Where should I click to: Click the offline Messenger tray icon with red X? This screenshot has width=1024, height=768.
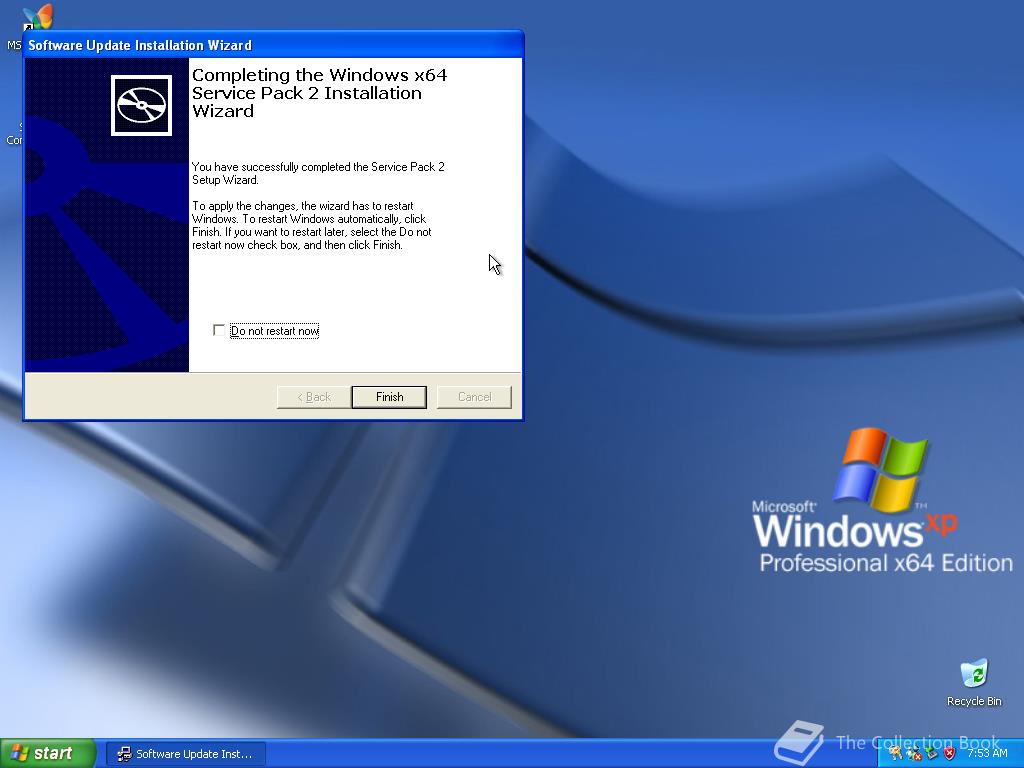911,753
